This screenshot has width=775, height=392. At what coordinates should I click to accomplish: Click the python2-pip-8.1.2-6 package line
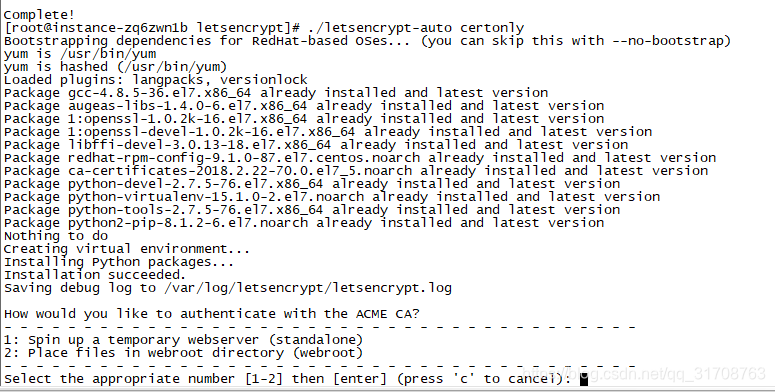(304, 223)
